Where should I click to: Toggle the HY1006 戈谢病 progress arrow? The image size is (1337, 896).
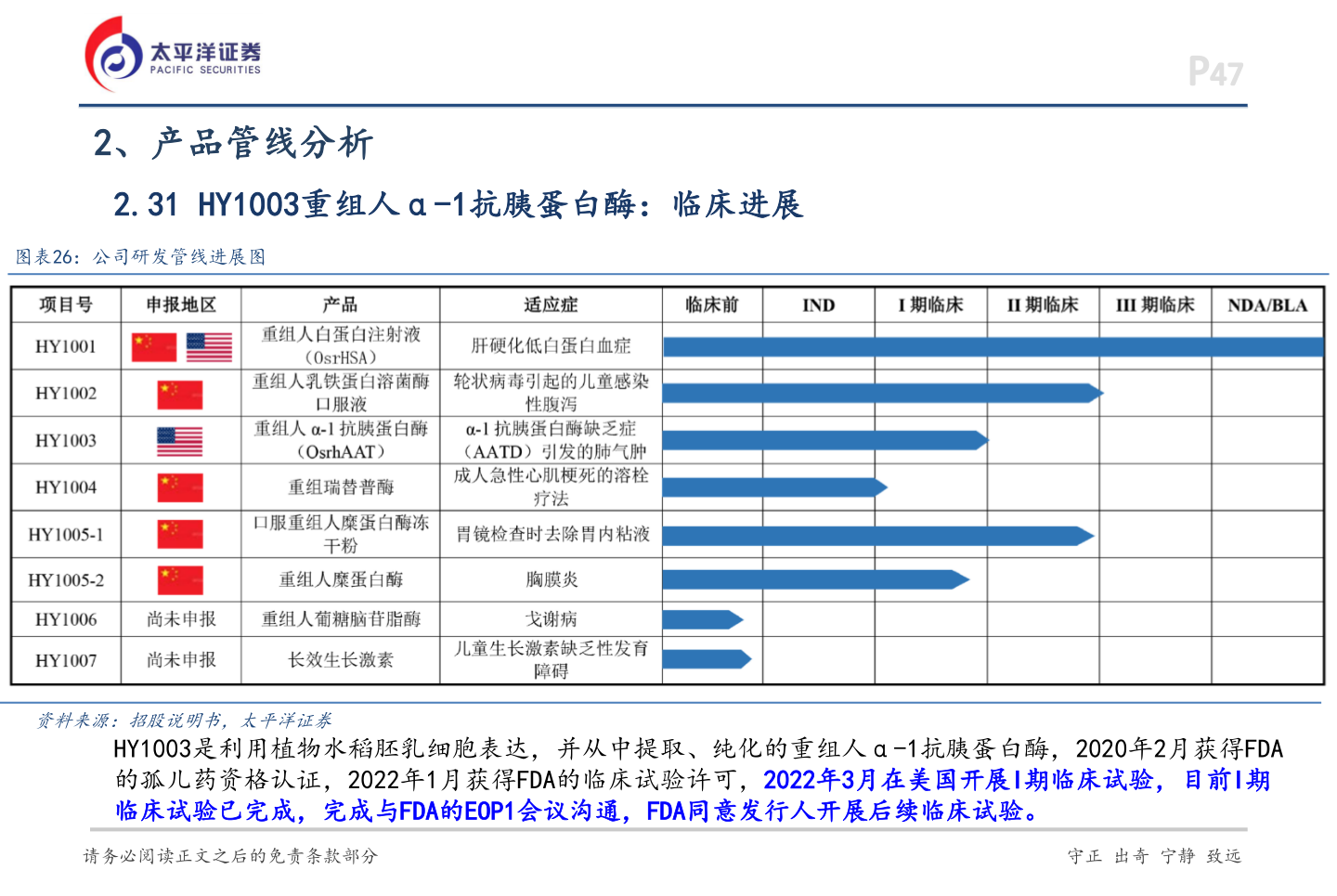pyautogui.click(x=701, y=617)
